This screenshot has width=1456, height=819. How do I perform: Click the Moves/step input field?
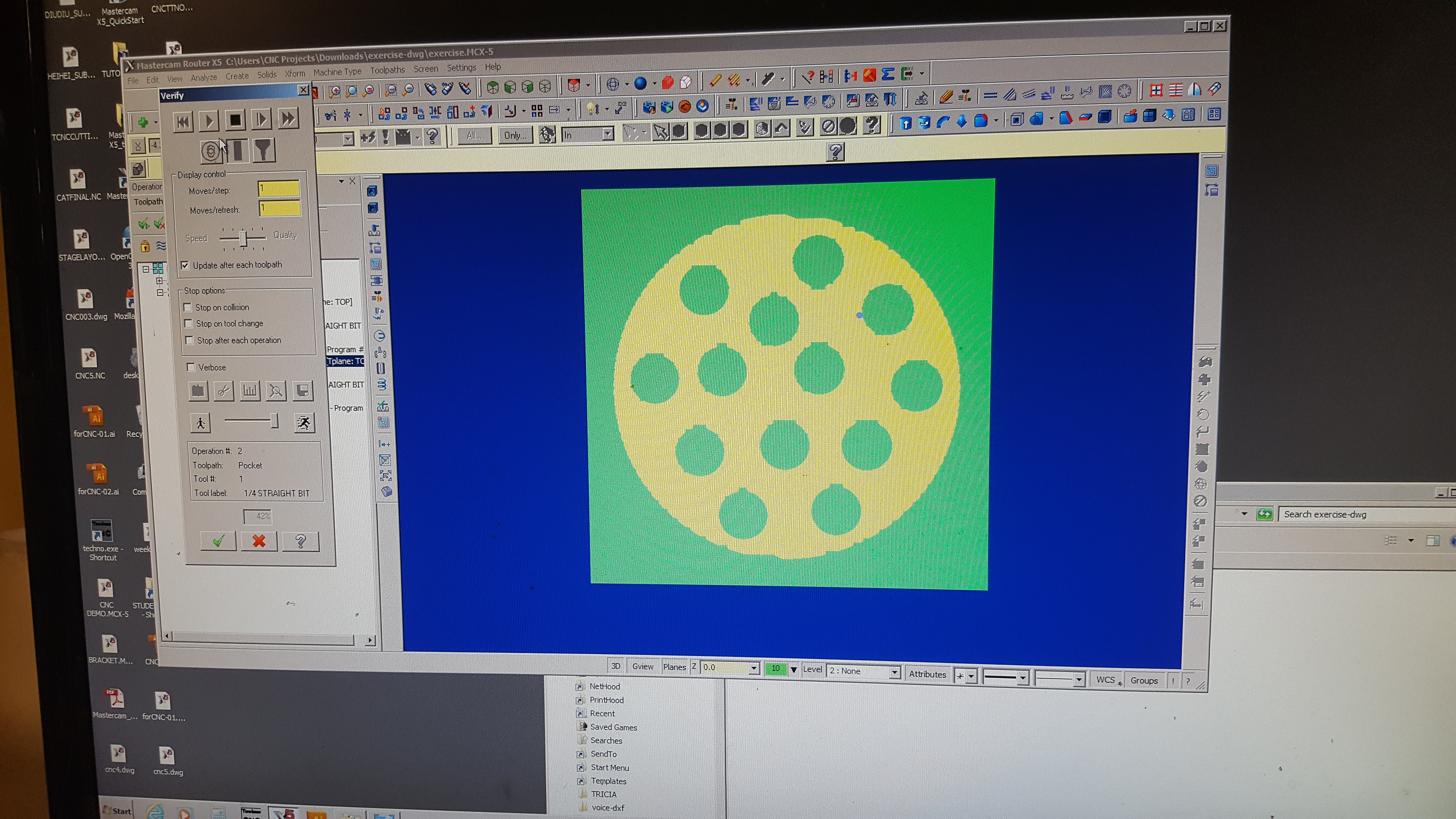279,188
